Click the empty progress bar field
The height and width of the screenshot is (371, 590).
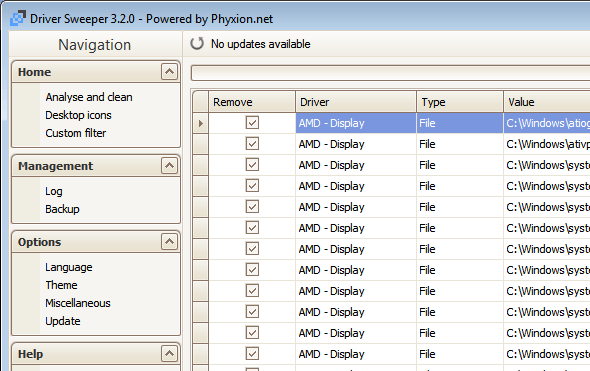390,73
